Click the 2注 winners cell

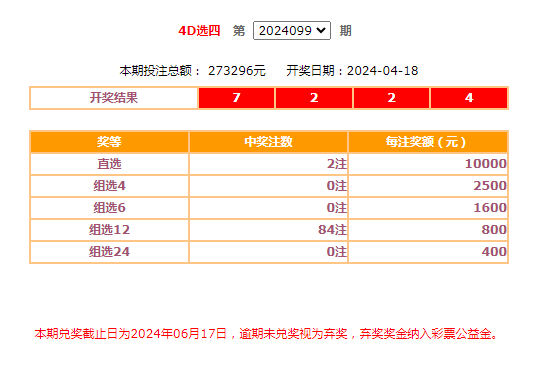click(268, 164)
